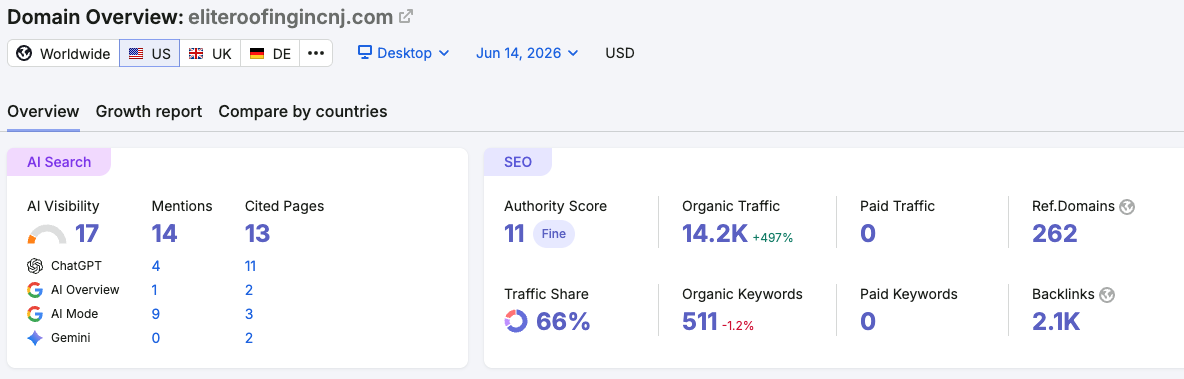The image size is (1184, 379).
Task: Select the Overview tab
Action: point(43,112)
